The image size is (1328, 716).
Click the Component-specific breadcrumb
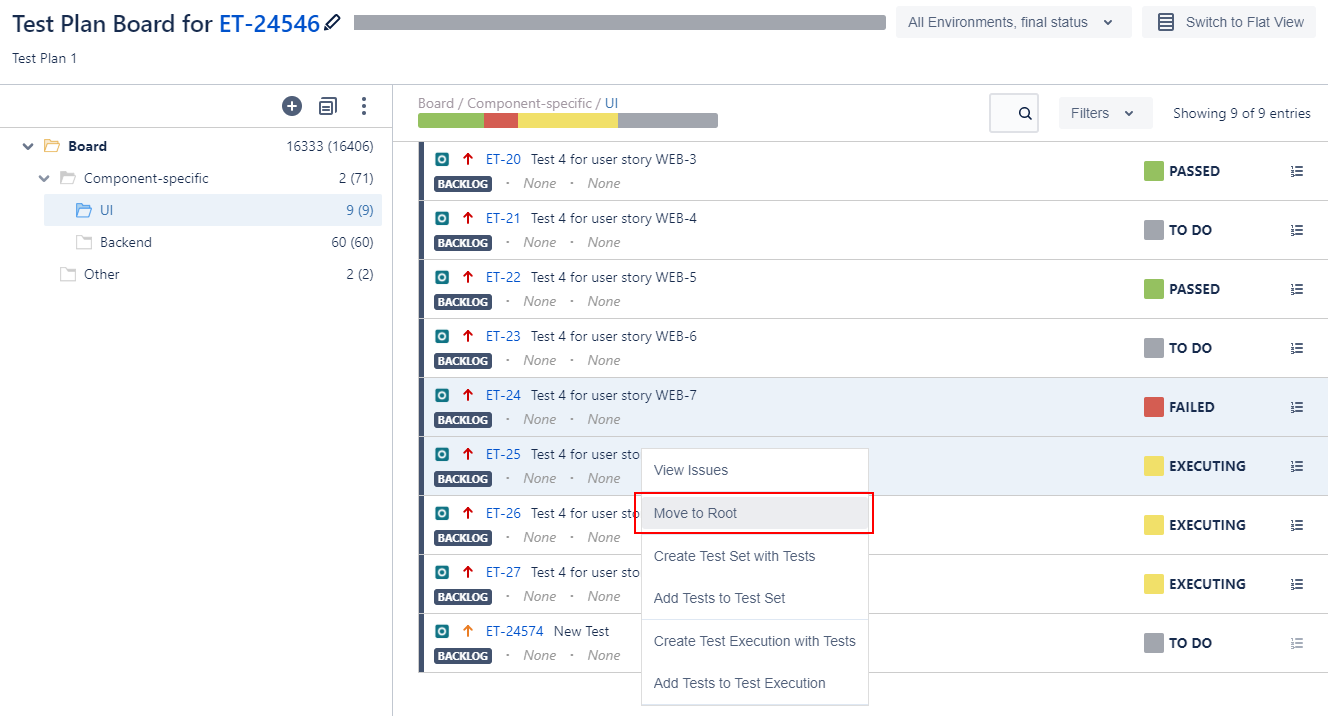point(529,103)
